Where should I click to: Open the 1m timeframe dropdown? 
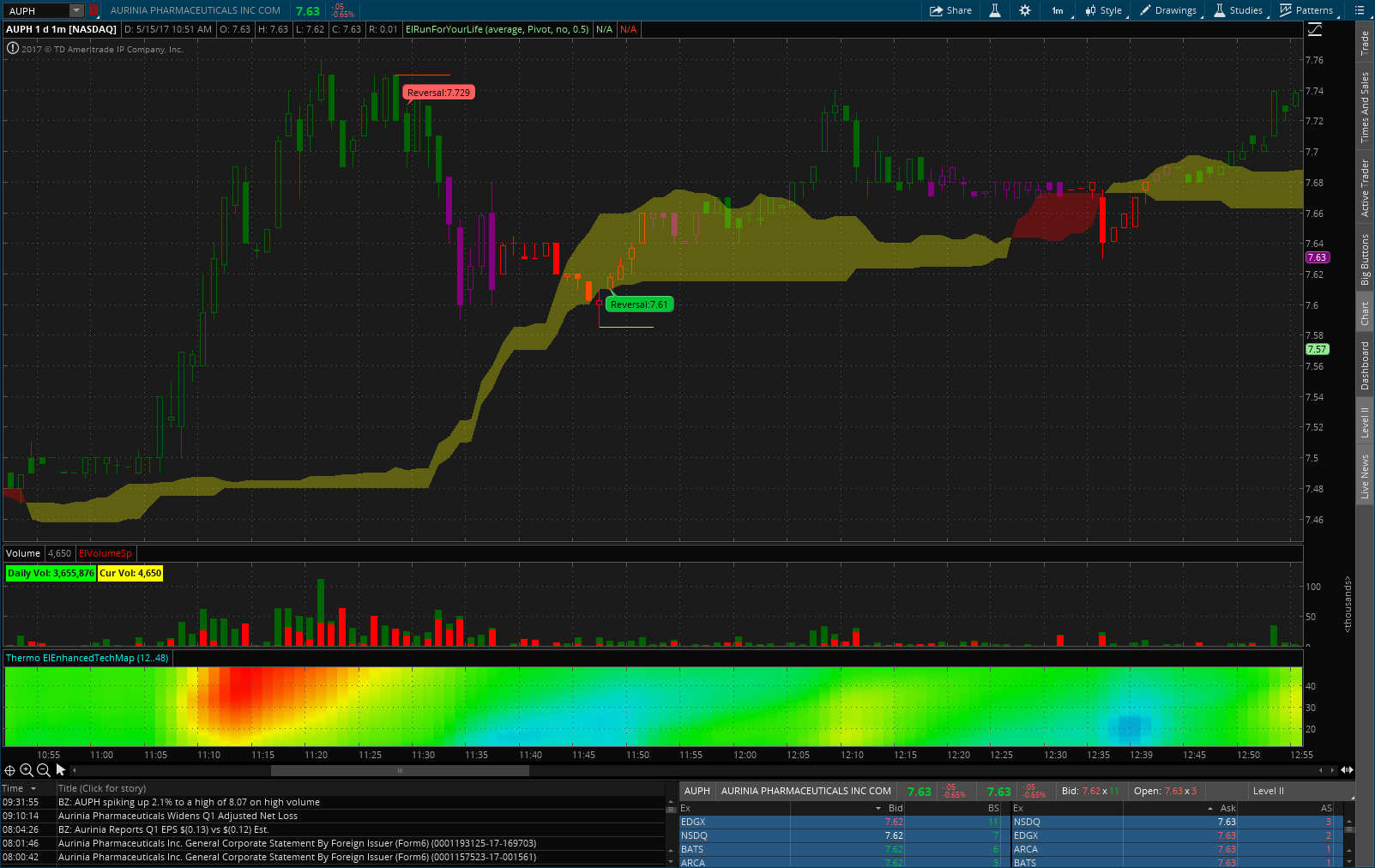click(1058, 10)
